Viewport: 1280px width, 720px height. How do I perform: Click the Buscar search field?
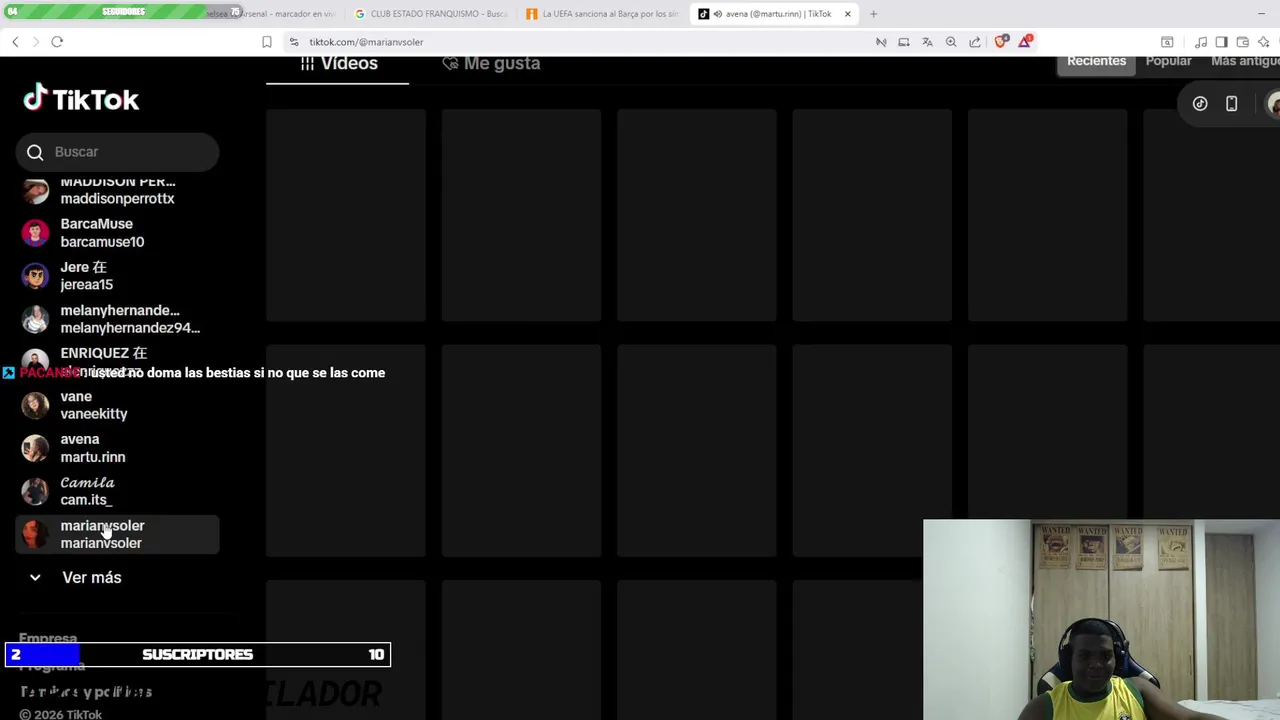point(117,152)
